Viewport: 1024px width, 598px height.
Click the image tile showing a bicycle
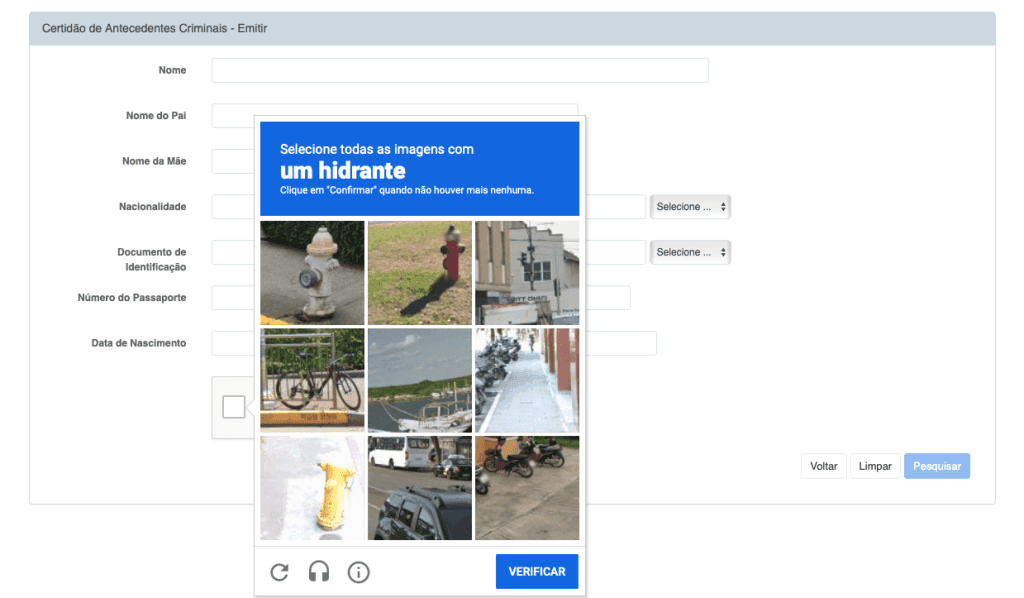point(312,380)
